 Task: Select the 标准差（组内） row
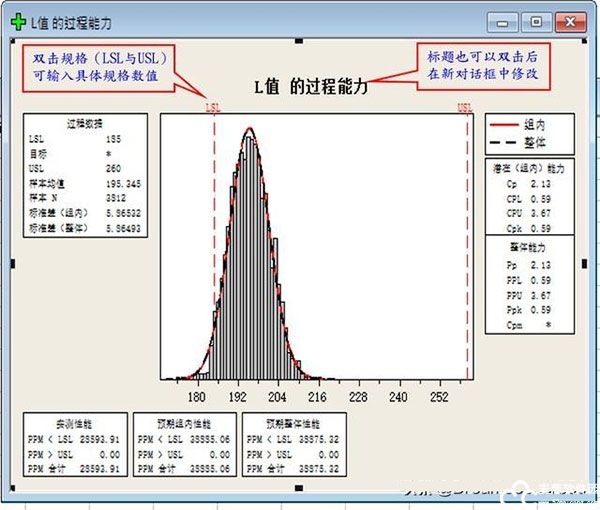tap(85, 213)
